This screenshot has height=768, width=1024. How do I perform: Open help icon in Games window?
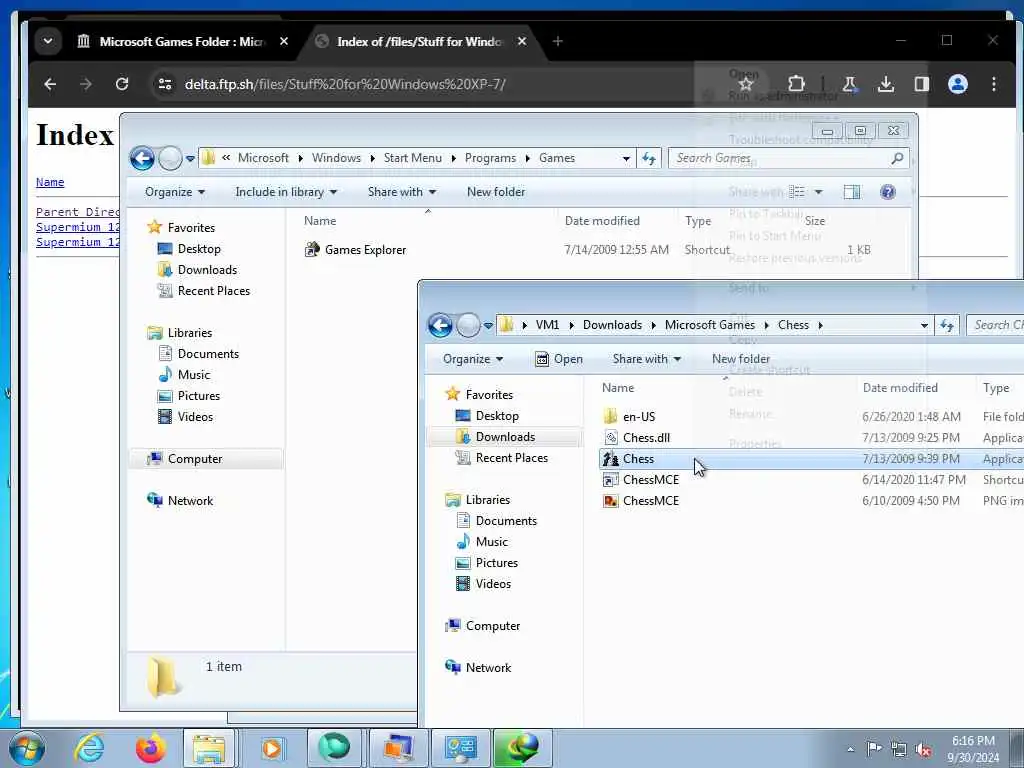click(x=888, y=192)
